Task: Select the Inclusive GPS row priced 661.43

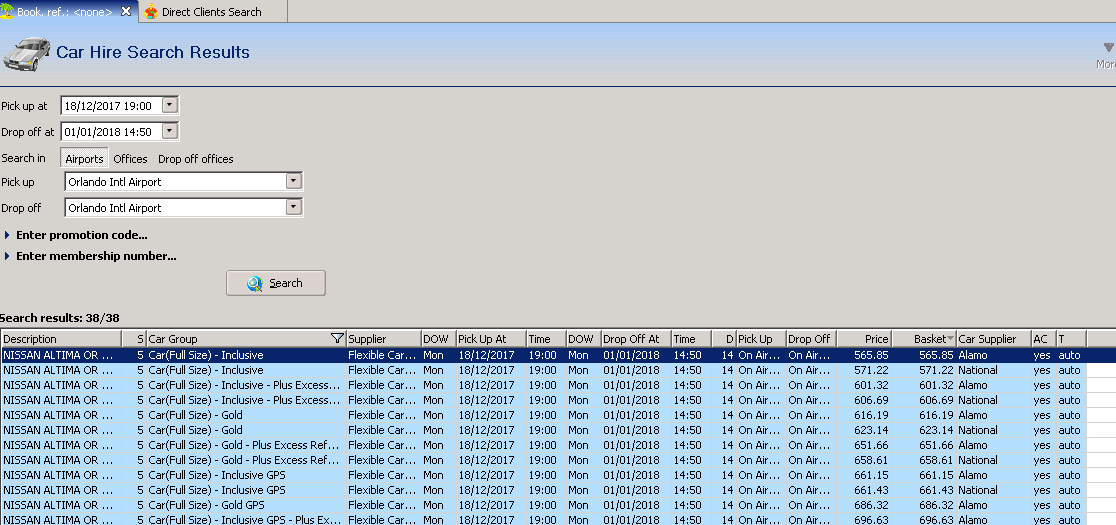Action: point(544,490)
